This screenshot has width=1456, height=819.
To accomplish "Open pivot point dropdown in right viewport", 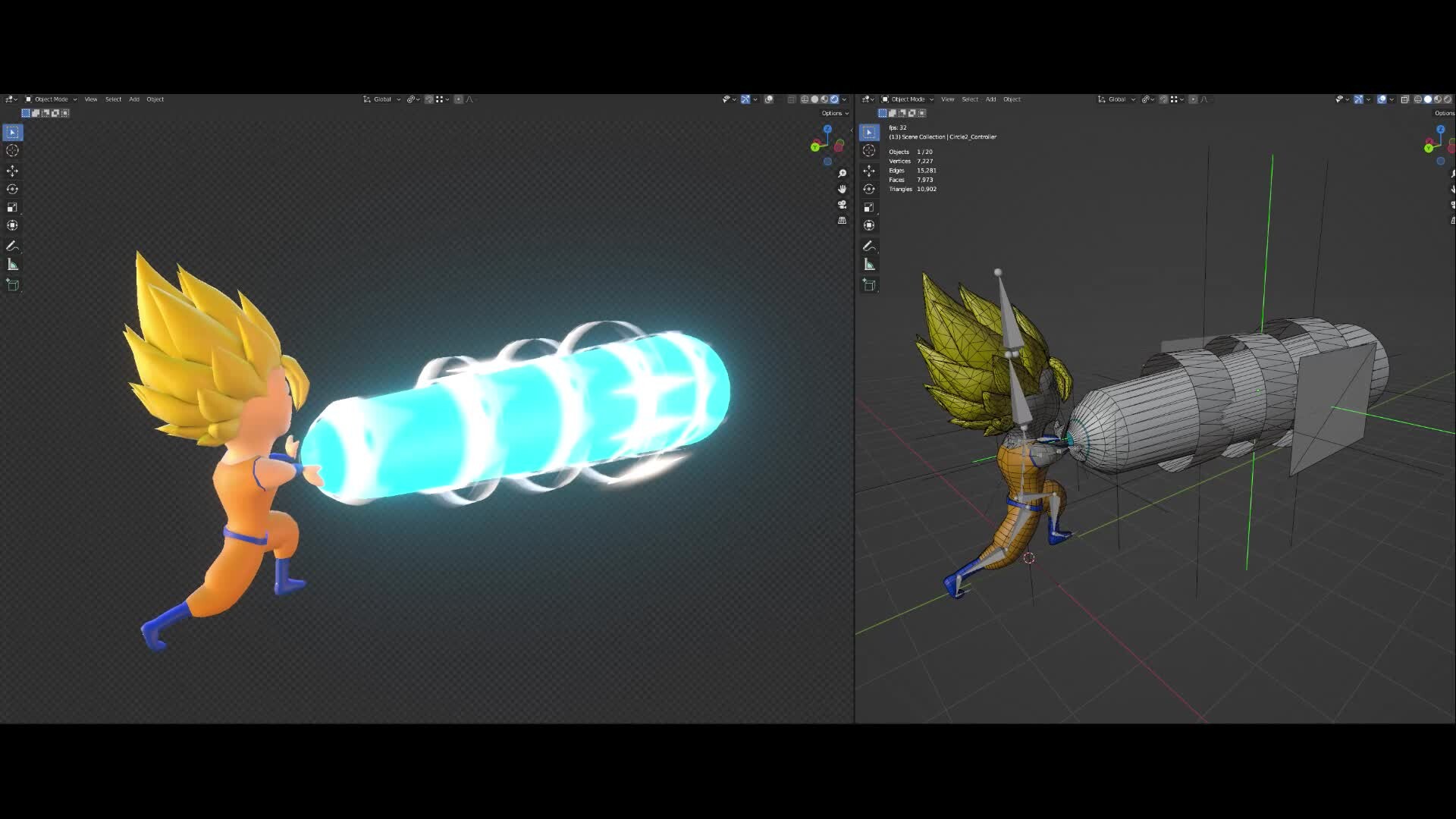I will 1147,99.
